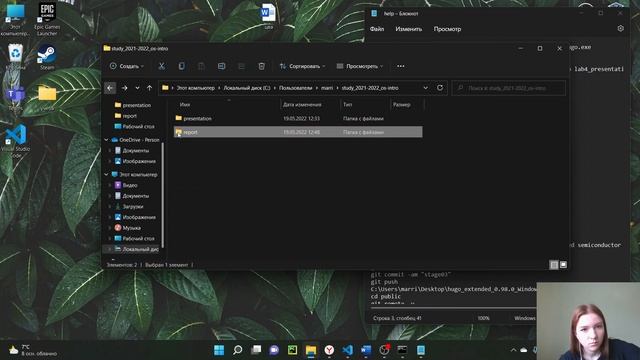Open the Просмотреть view dropdown
640x360 pixels.
pyautogui.click(x=360, y=66)
